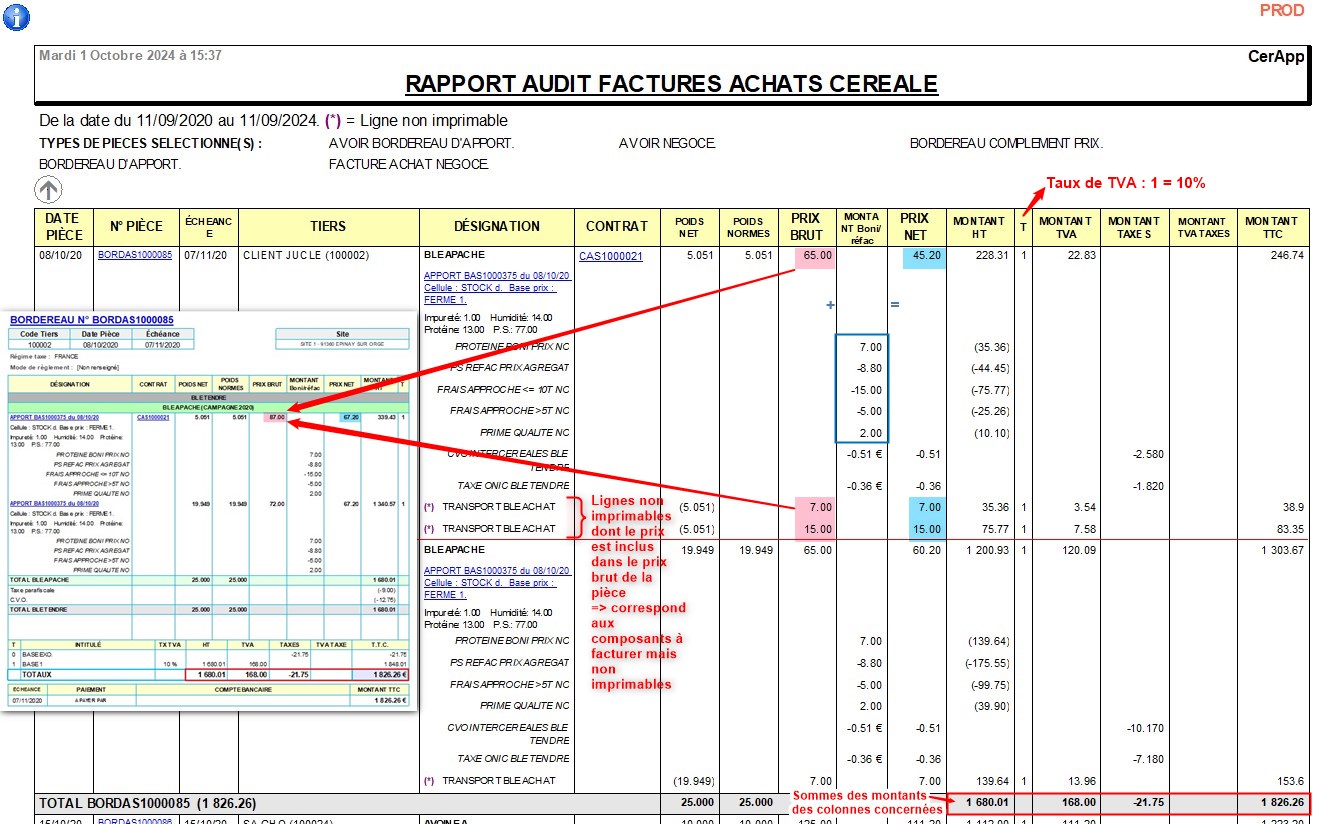This screenshot has height=824, width=1328.
Task: Open contract link CAS1000021 in main table
Action: click(610, 257)
